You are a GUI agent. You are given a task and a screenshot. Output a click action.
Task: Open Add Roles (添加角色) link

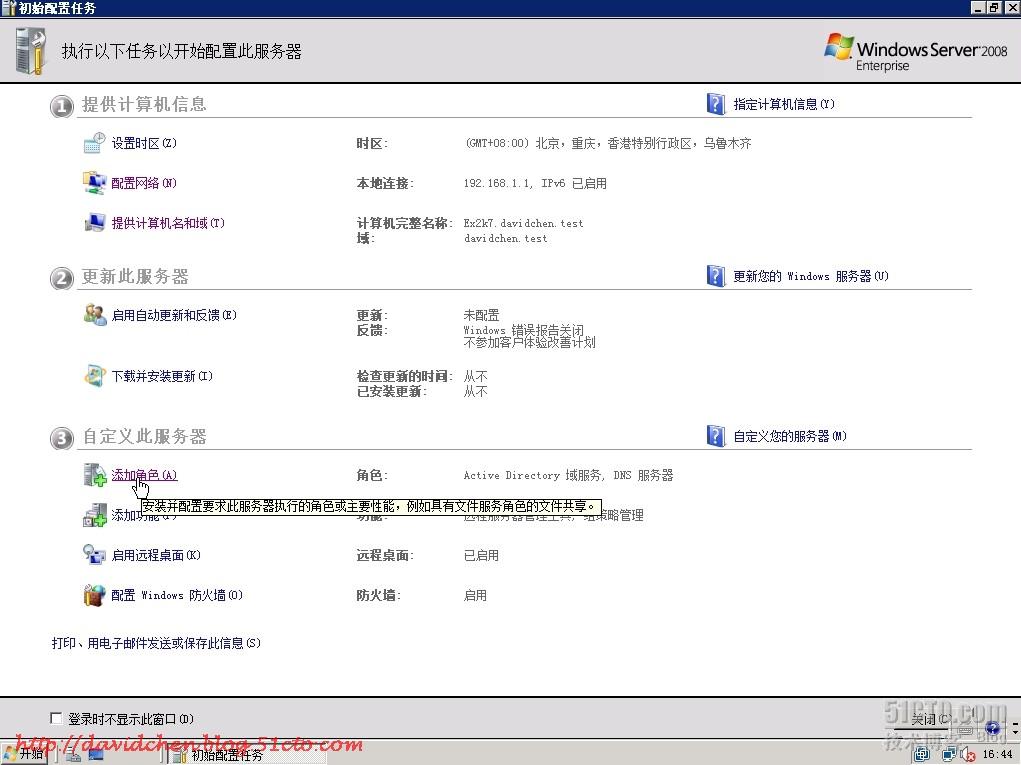point(144,475)
